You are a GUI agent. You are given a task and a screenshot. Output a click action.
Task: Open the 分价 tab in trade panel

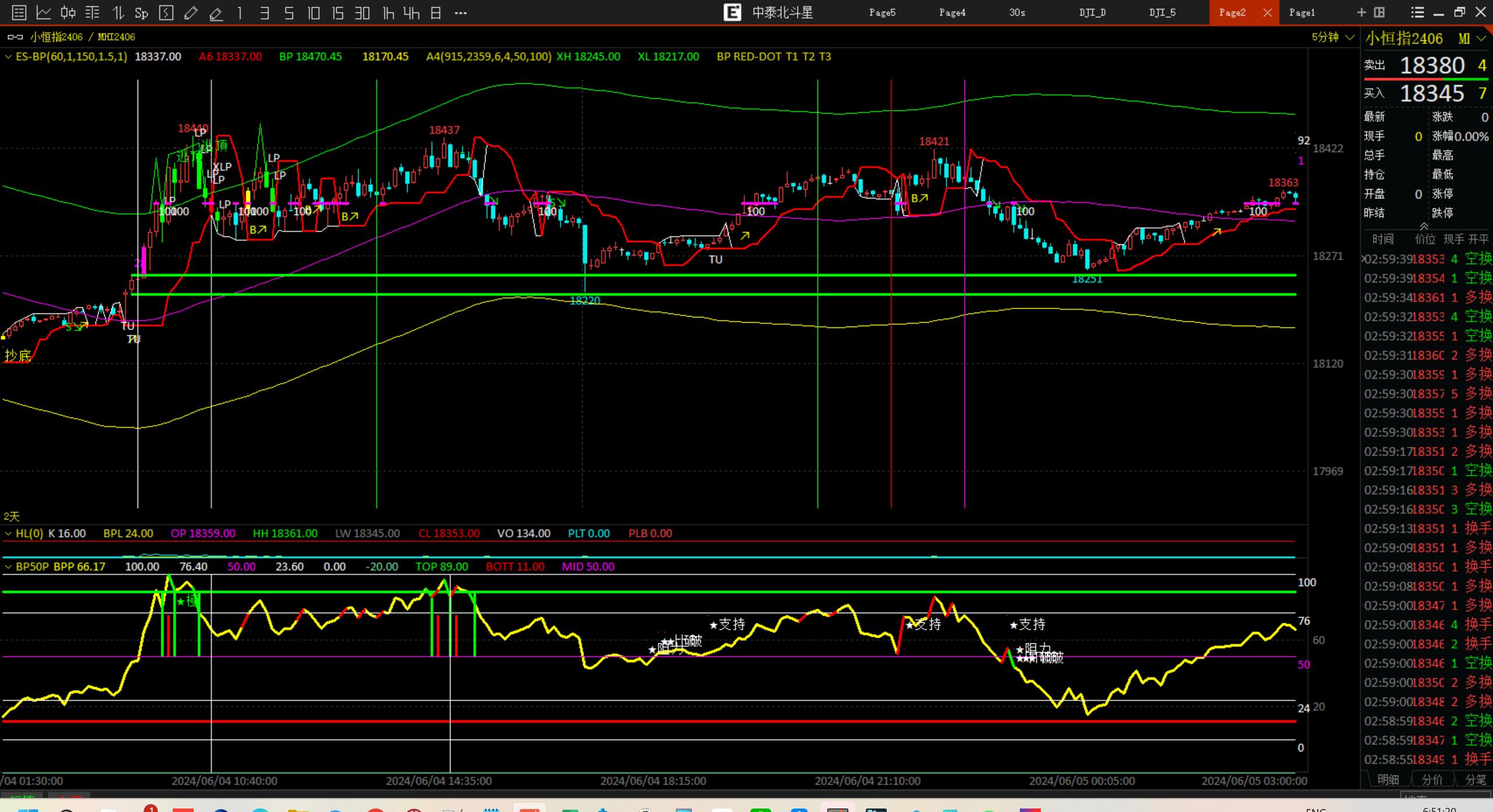pyautogui.click(x=1432, y=779)
